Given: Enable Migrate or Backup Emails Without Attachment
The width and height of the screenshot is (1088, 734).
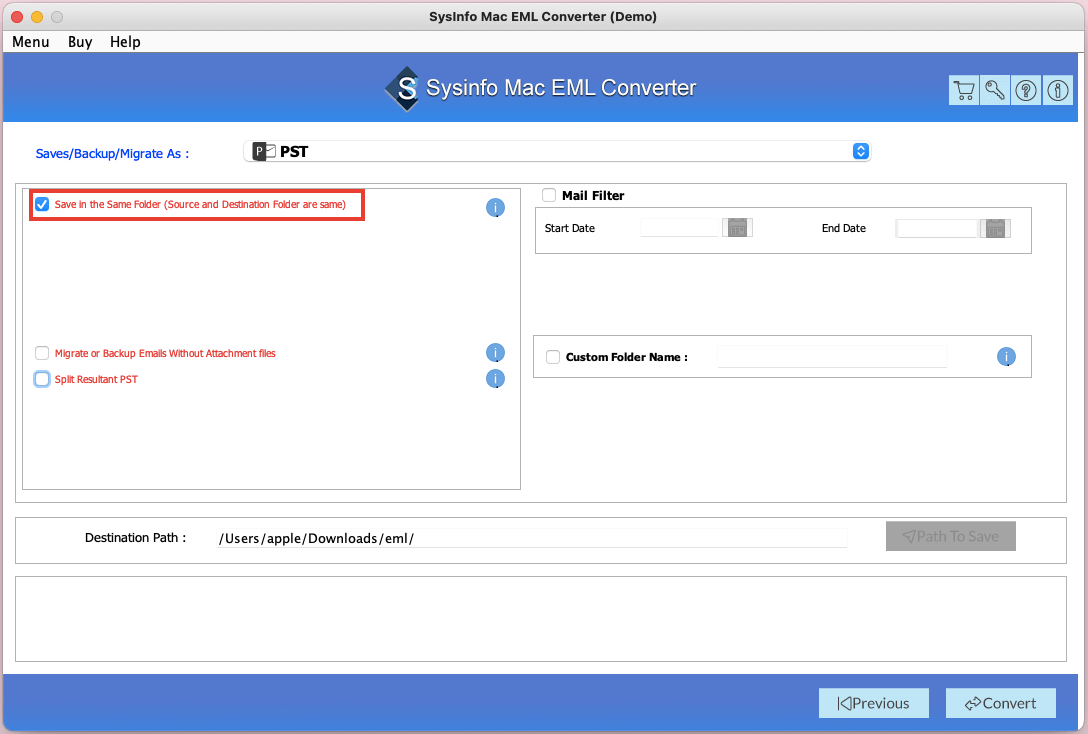Looking at the screenshot, I should tap(42, 353).
